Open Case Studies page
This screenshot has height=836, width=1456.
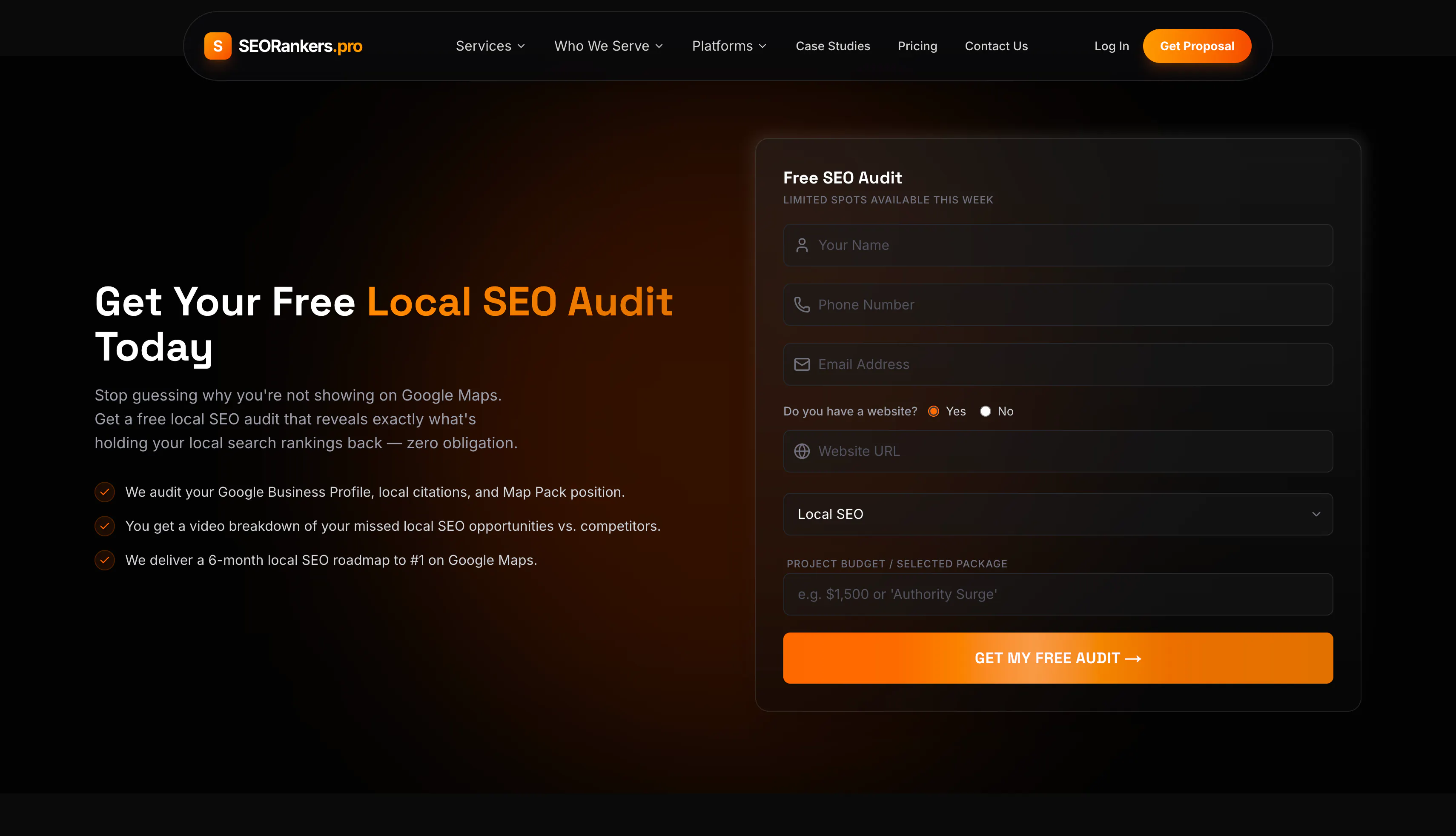coord(832,46)
